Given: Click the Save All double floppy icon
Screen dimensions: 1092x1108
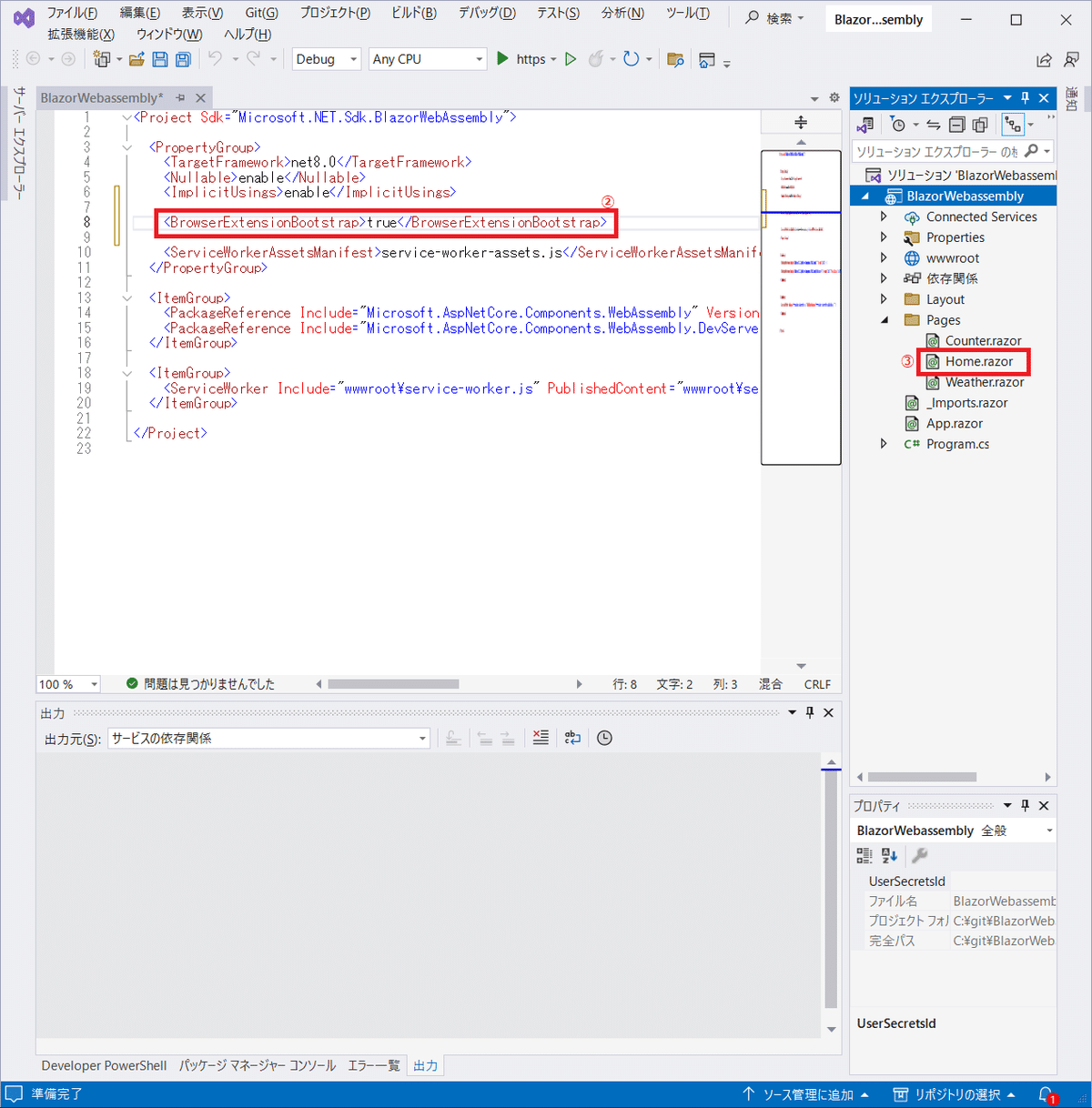Looking at the screenshot, I should point(183,59).
